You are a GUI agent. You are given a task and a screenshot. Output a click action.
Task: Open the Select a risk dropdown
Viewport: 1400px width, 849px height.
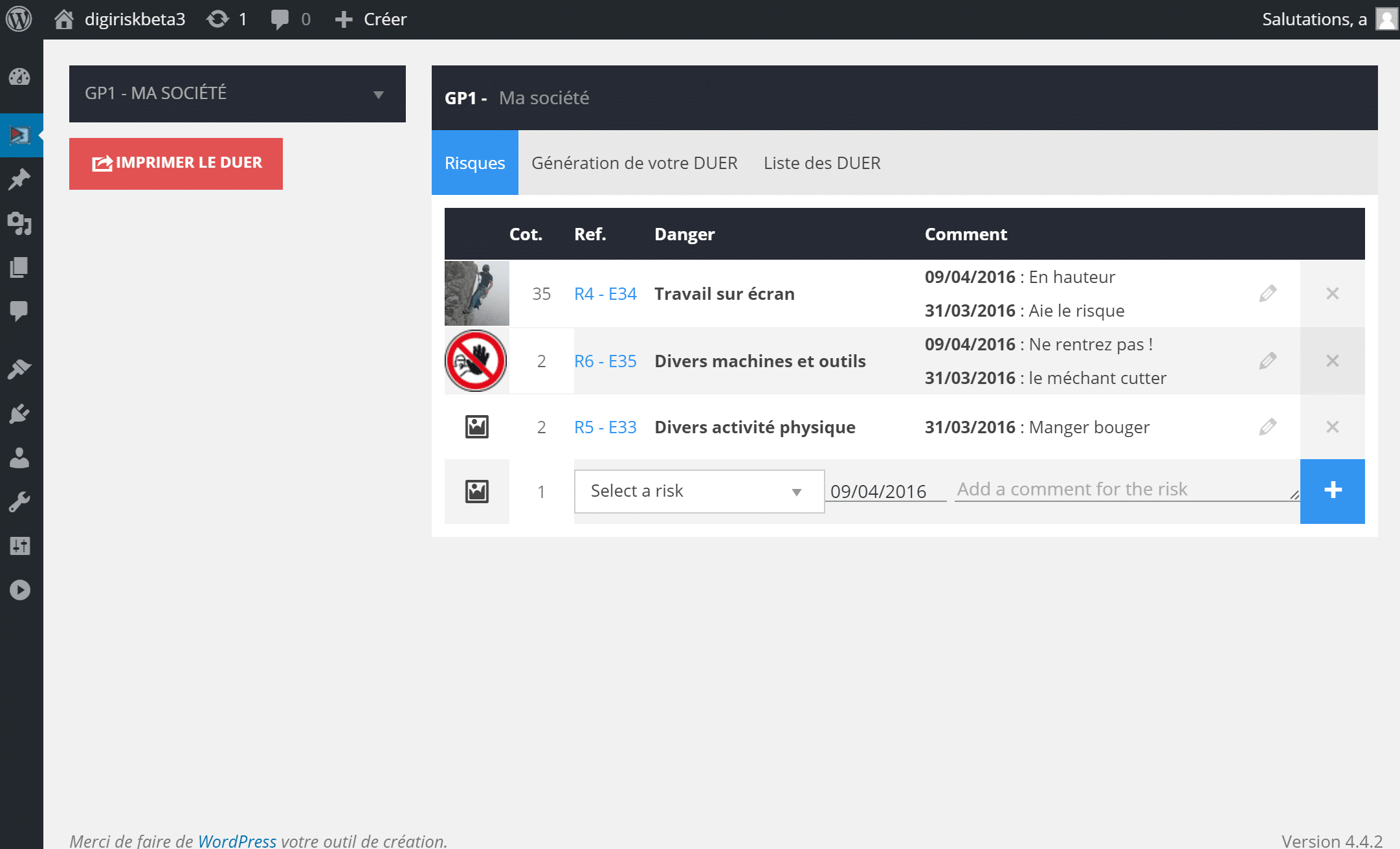coord(698,491)
